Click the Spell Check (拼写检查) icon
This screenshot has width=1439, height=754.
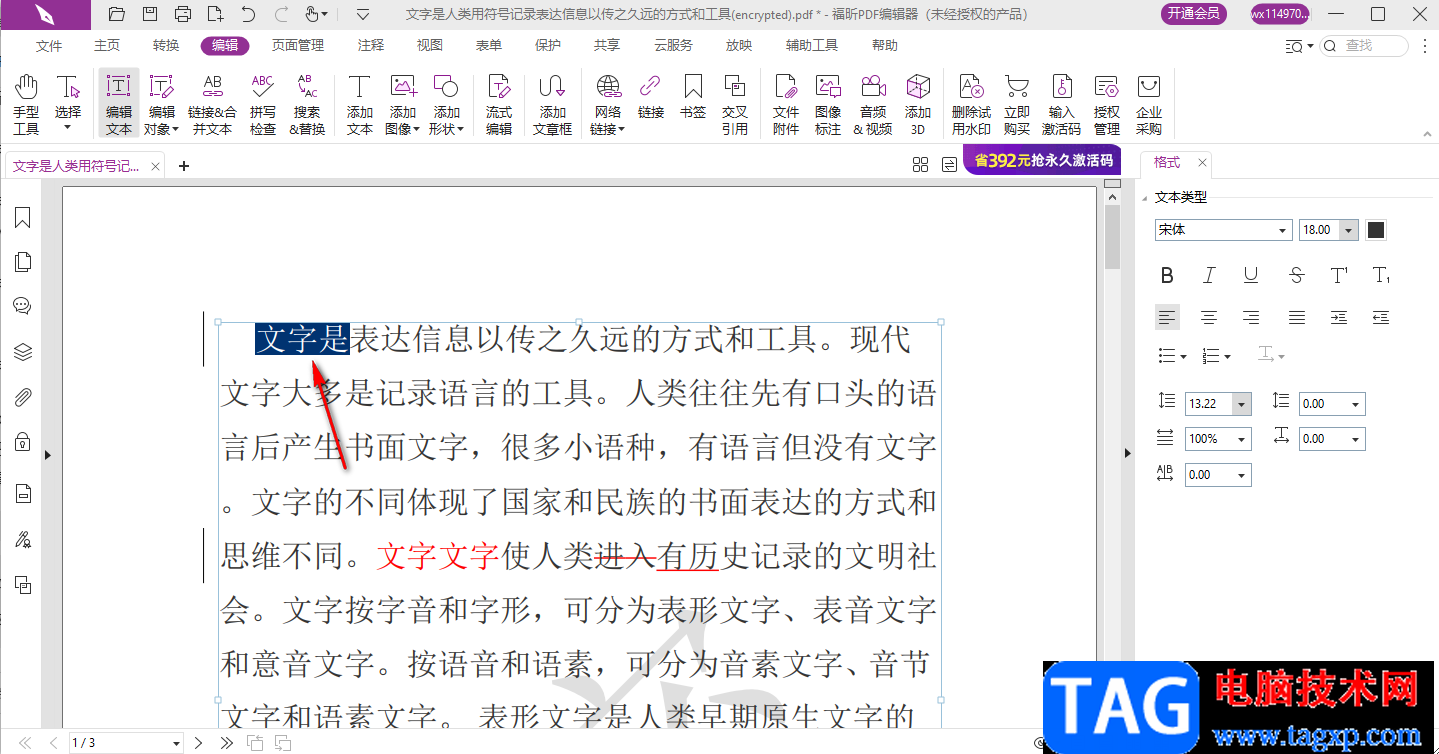tap(263, 104)
